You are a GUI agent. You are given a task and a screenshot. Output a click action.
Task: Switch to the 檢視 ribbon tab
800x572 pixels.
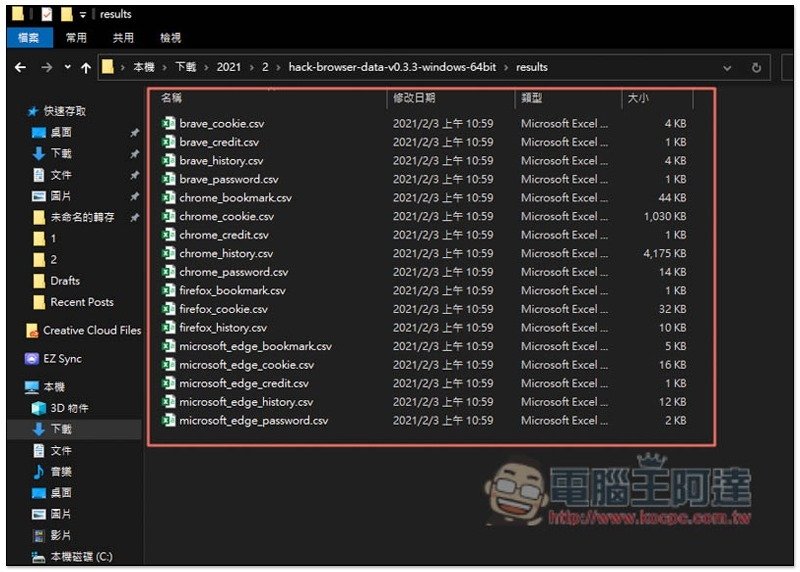[x=171, y=38]
